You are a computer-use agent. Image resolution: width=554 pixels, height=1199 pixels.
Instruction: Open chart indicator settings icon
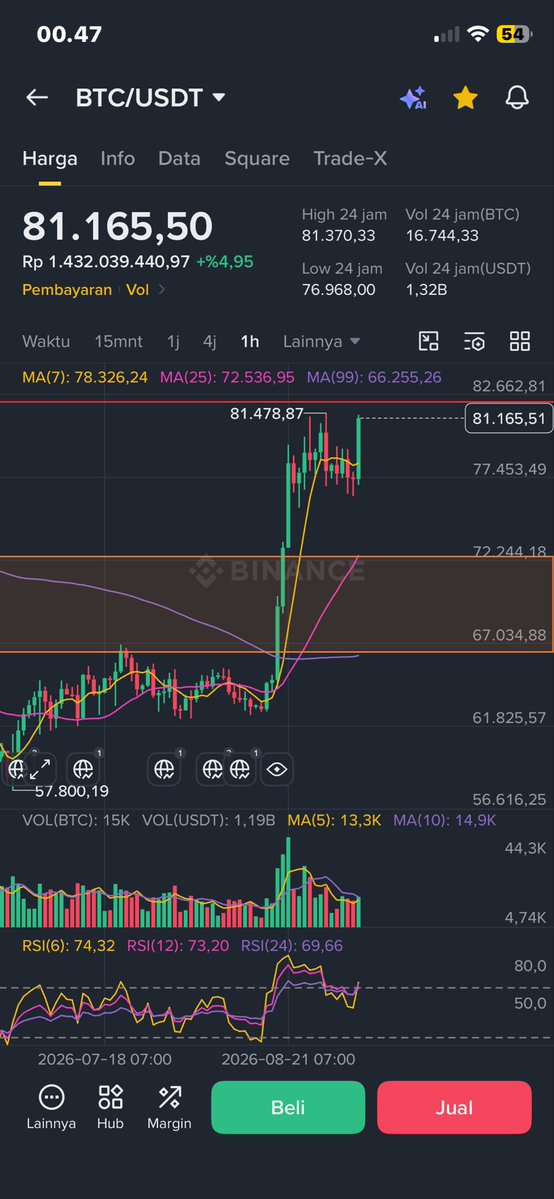click(x=474, y=341)
